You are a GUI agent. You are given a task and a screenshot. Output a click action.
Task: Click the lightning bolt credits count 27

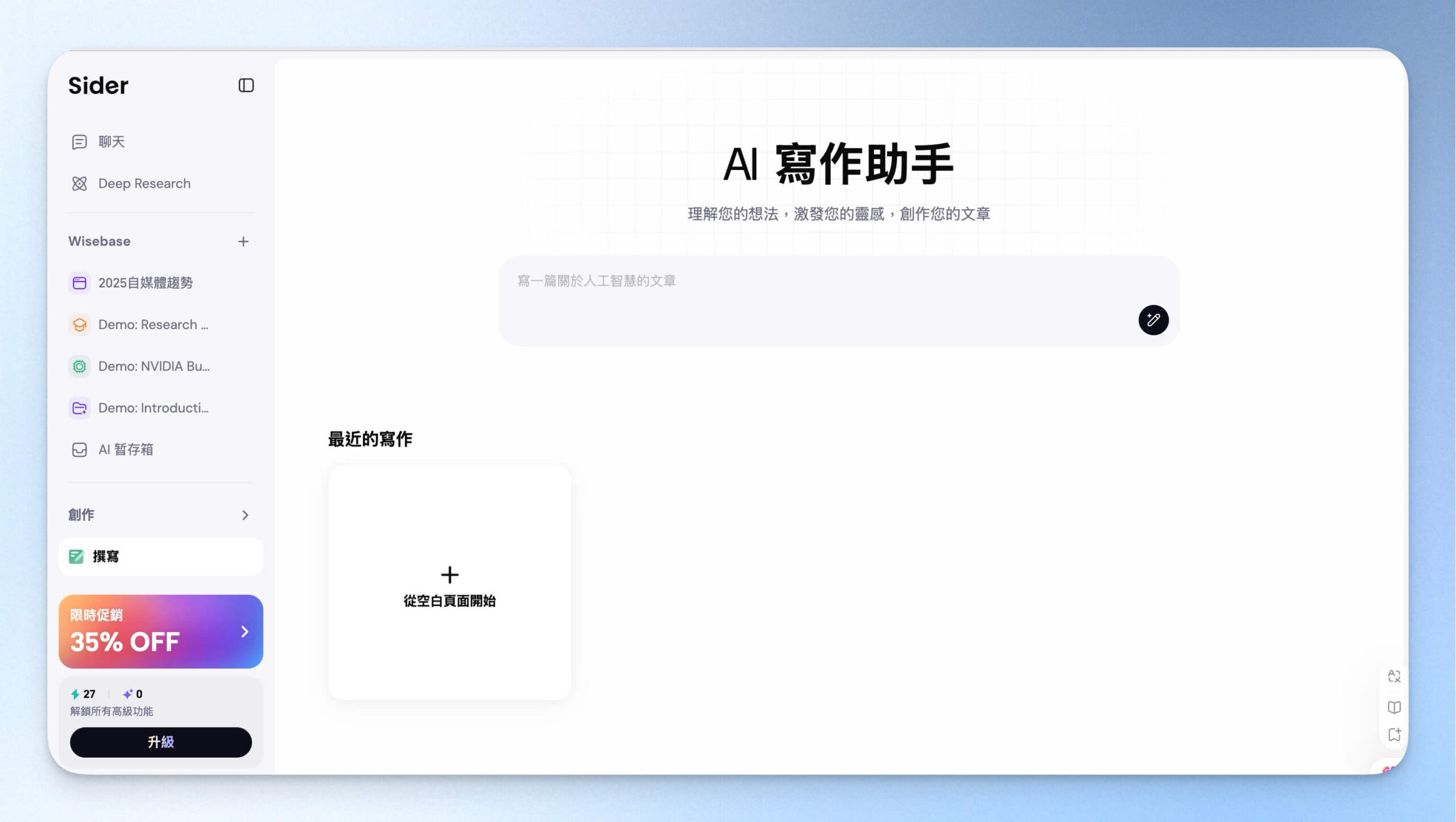pos(83,694)
